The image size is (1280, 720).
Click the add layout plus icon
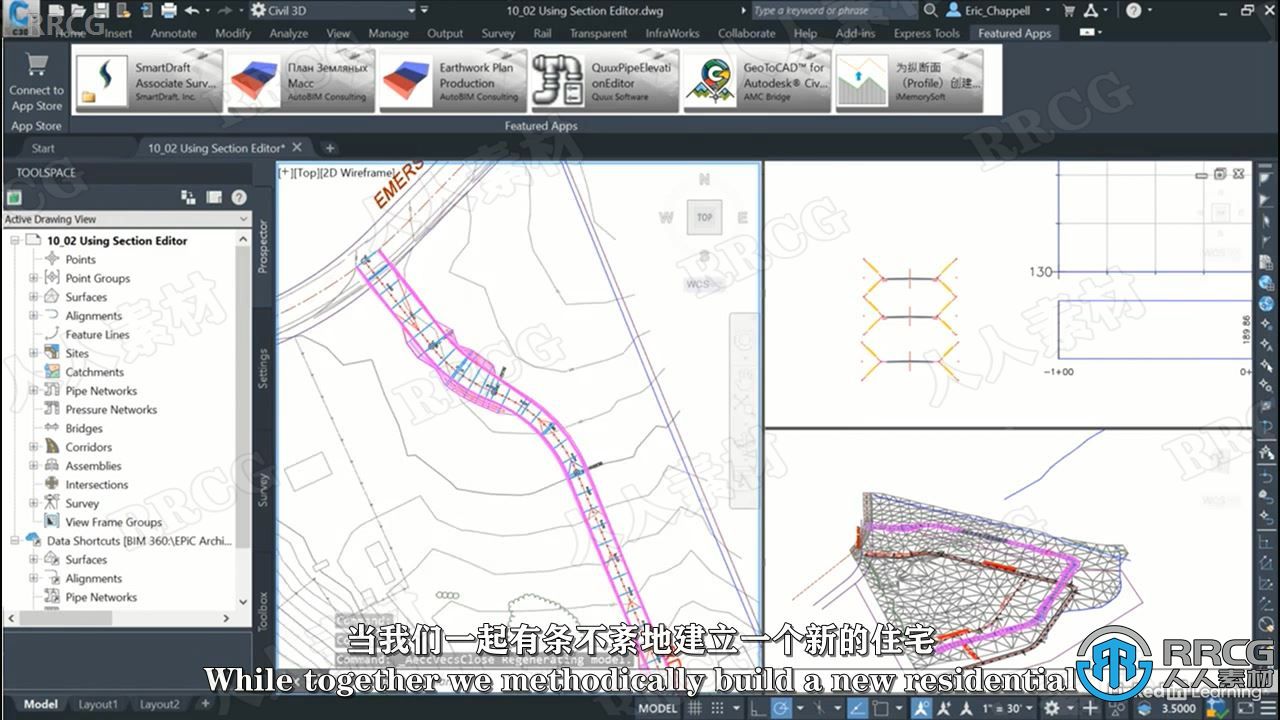pyautogui.click(x=205, y=704)
